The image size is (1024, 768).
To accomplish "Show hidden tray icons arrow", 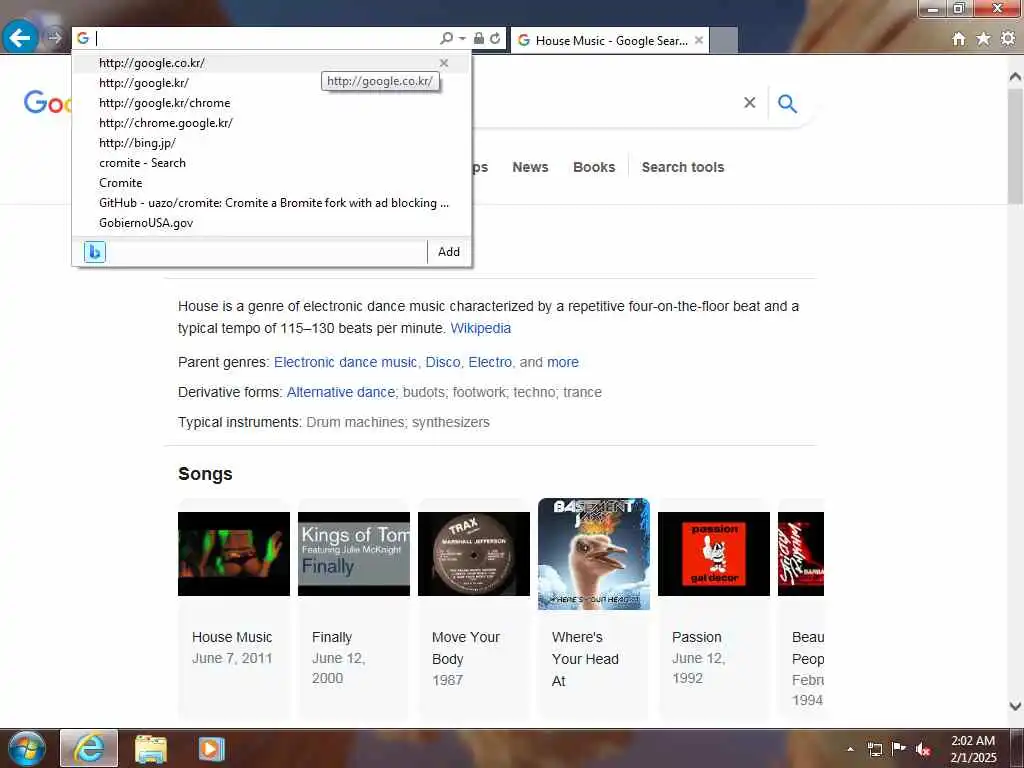I will [850, 749].
